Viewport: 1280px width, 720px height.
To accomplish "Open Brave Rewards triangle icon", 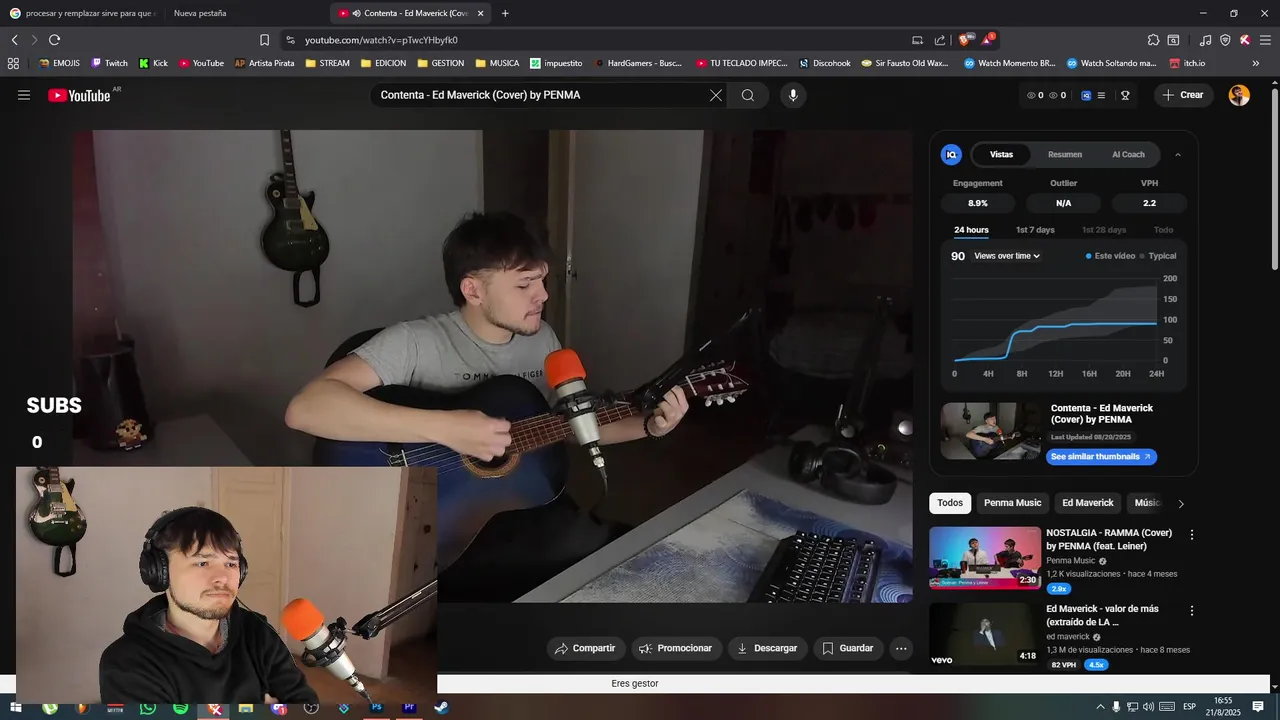I will point(988,40).
